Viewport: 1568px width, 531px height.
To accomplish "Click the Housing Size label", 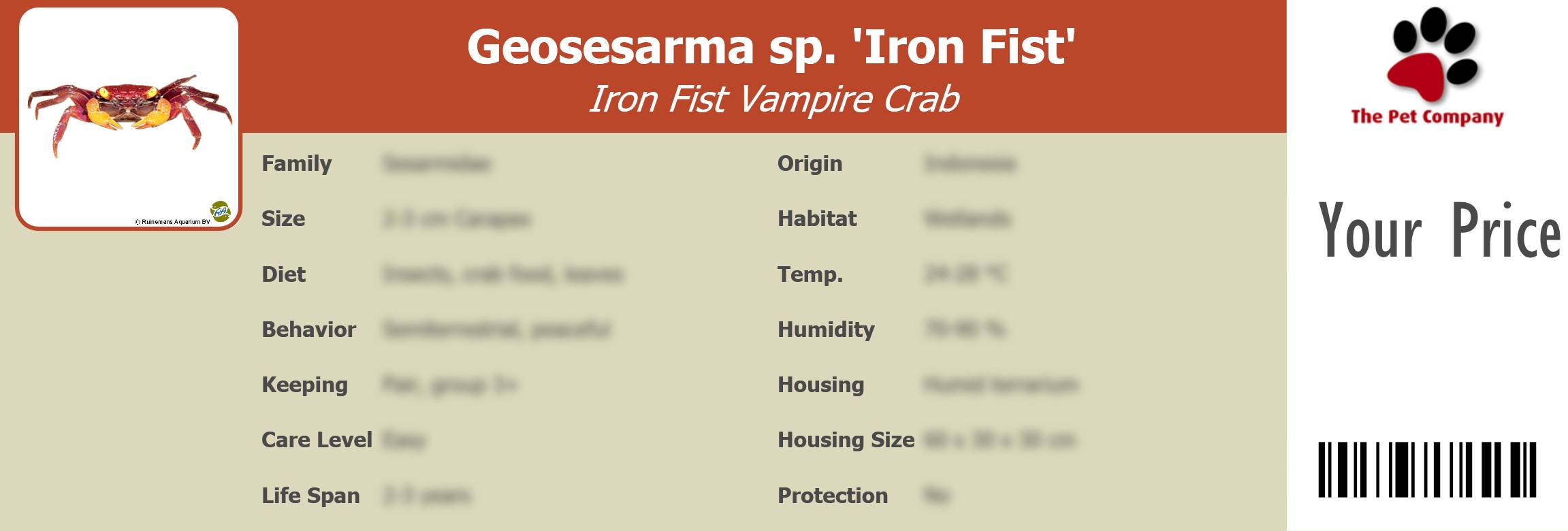I will (846, 440).
